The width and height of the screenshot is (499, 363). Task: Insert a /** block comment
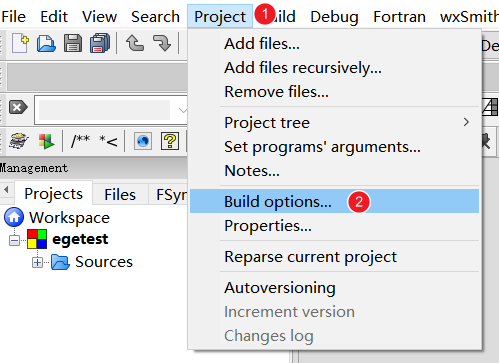80,141
